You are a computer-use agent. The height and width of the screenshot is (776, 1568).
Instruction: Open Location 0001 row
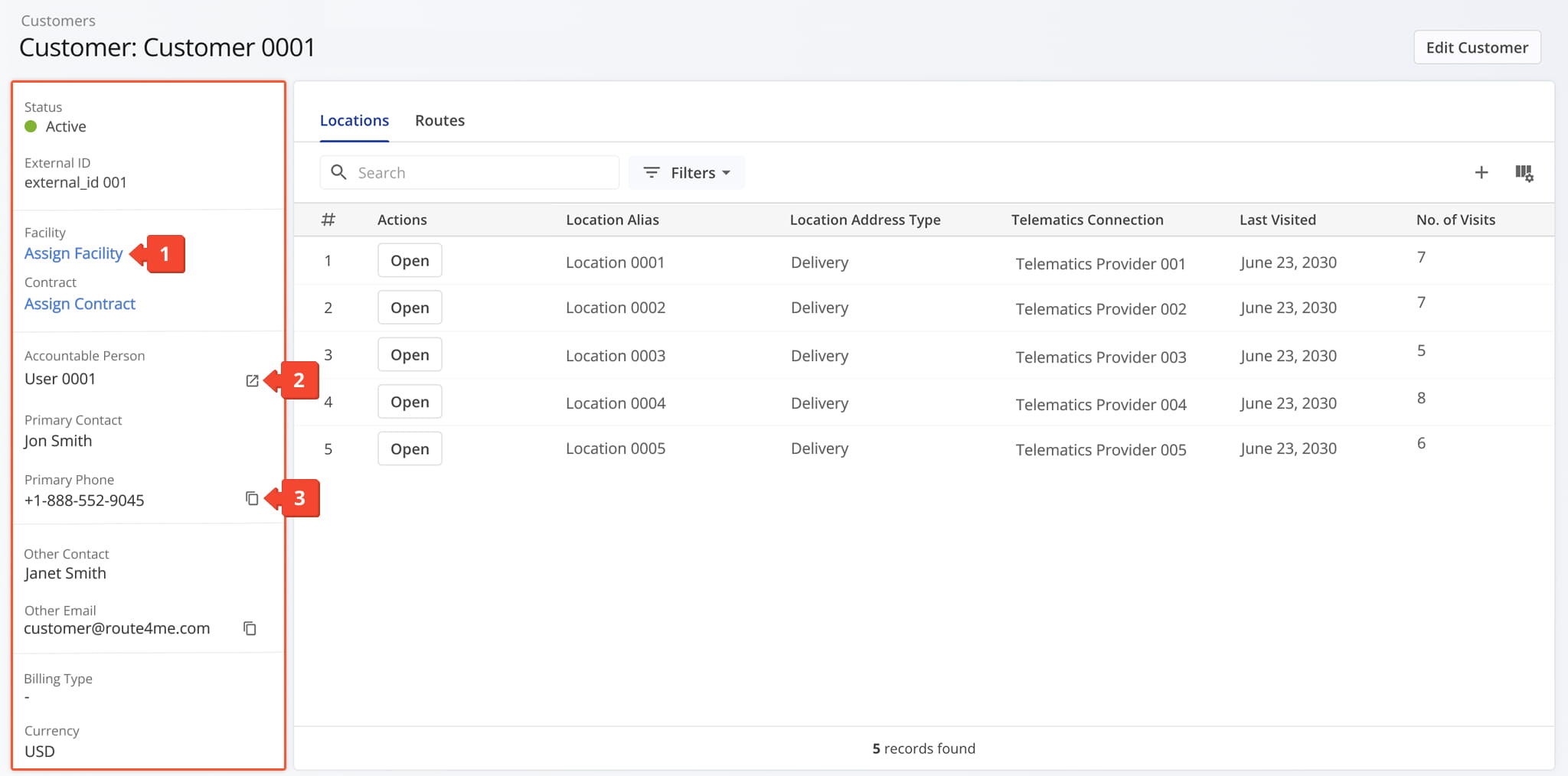click(410, 261)
